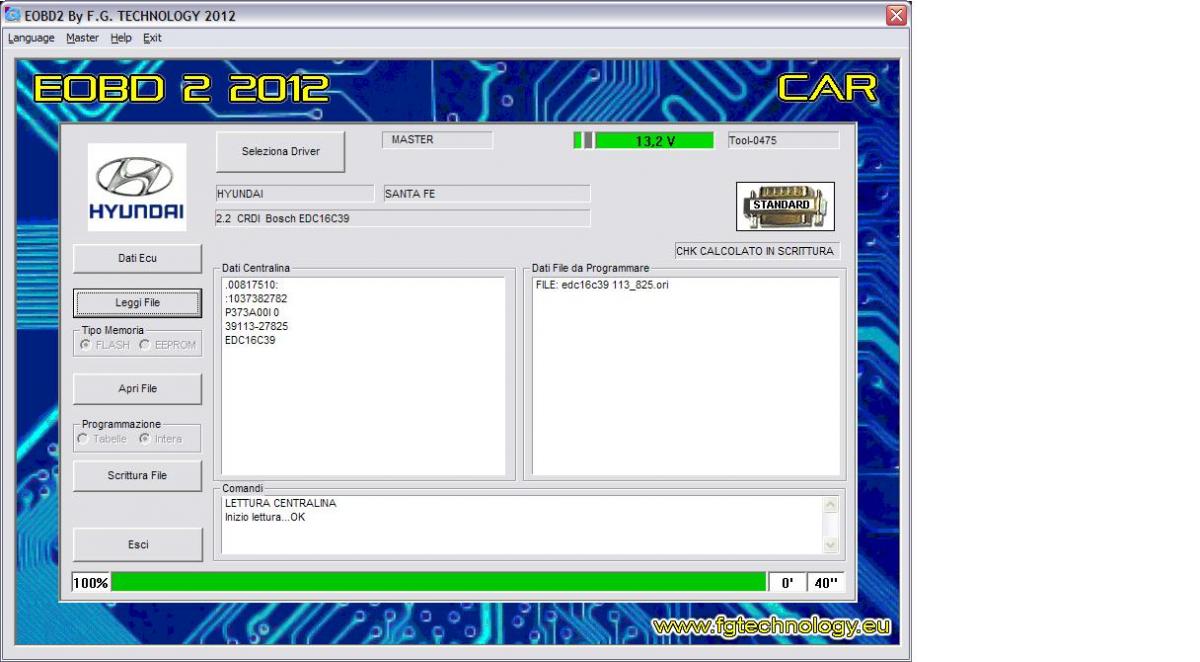This screenshot has height=662, width=1200.
Task: Click the Apri File button
Action: tap(138, 389)
